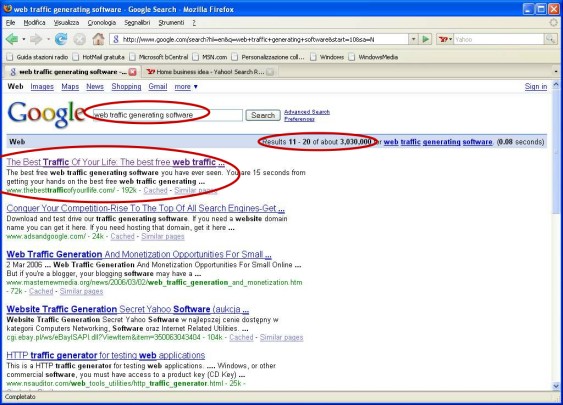Screen dimensions: 563x405
Task: Open the Gmail link
Action: (x=158, y=87)
